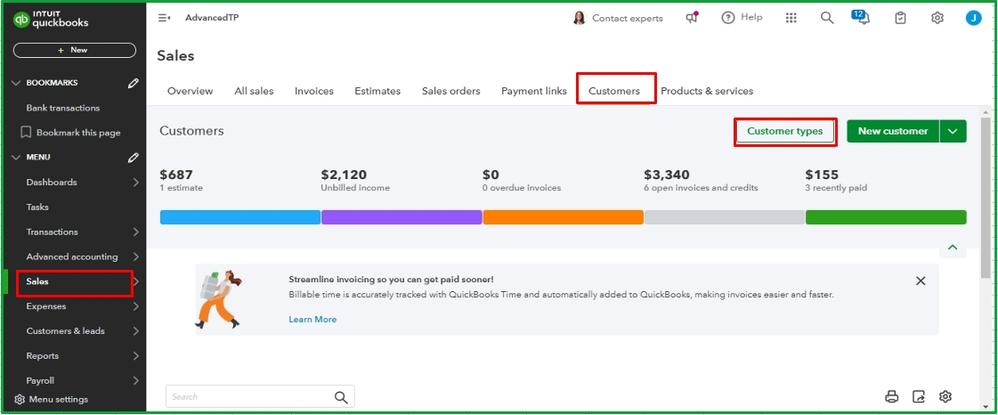Screen dimensions: 998x415
Task: Edit bookmarks pencil icon
Action: (133, 83)
